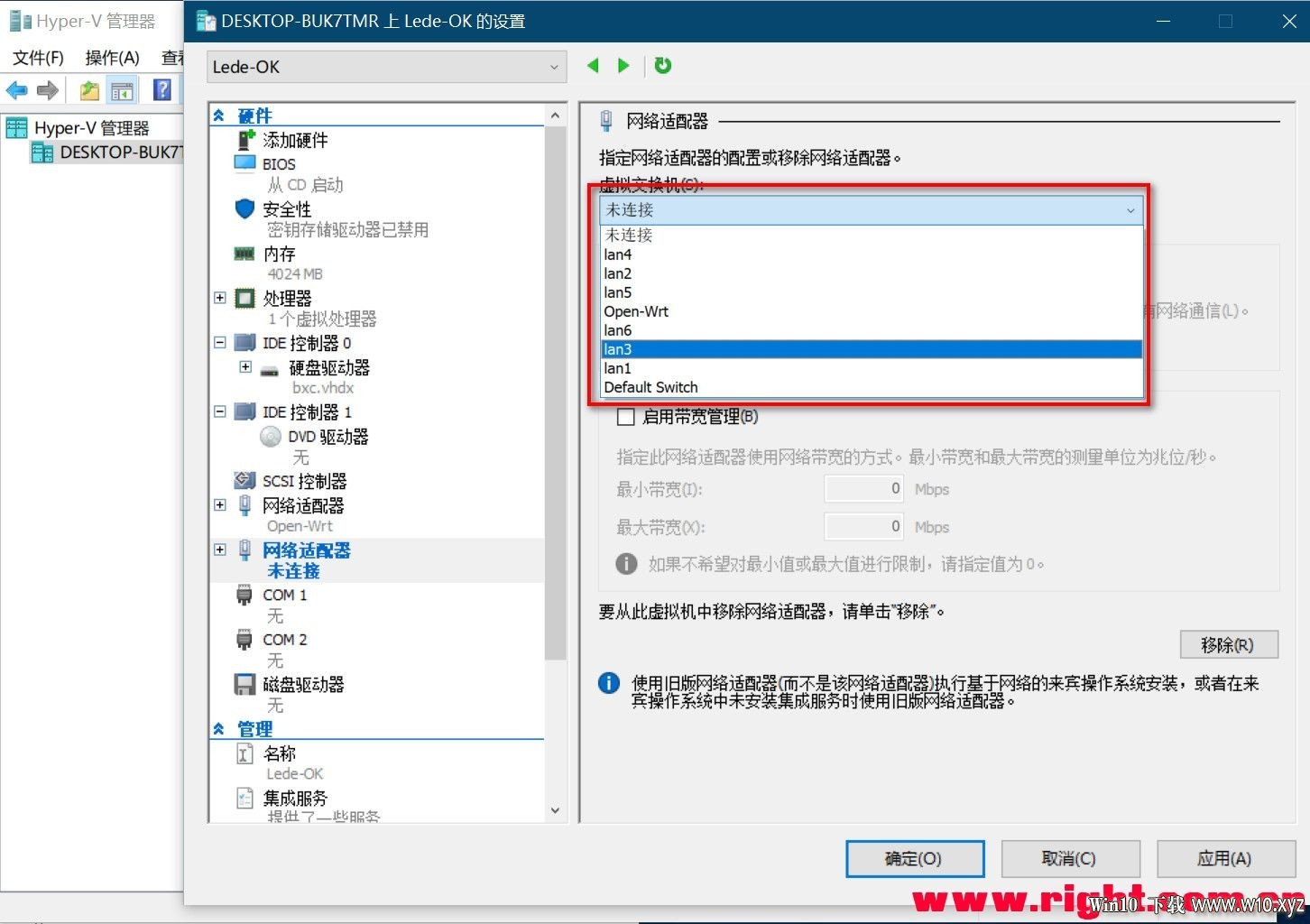Viewport: 1310px width, 924px height.
Task: Choose lan4 in the switch list
Action: coord(872,254)
